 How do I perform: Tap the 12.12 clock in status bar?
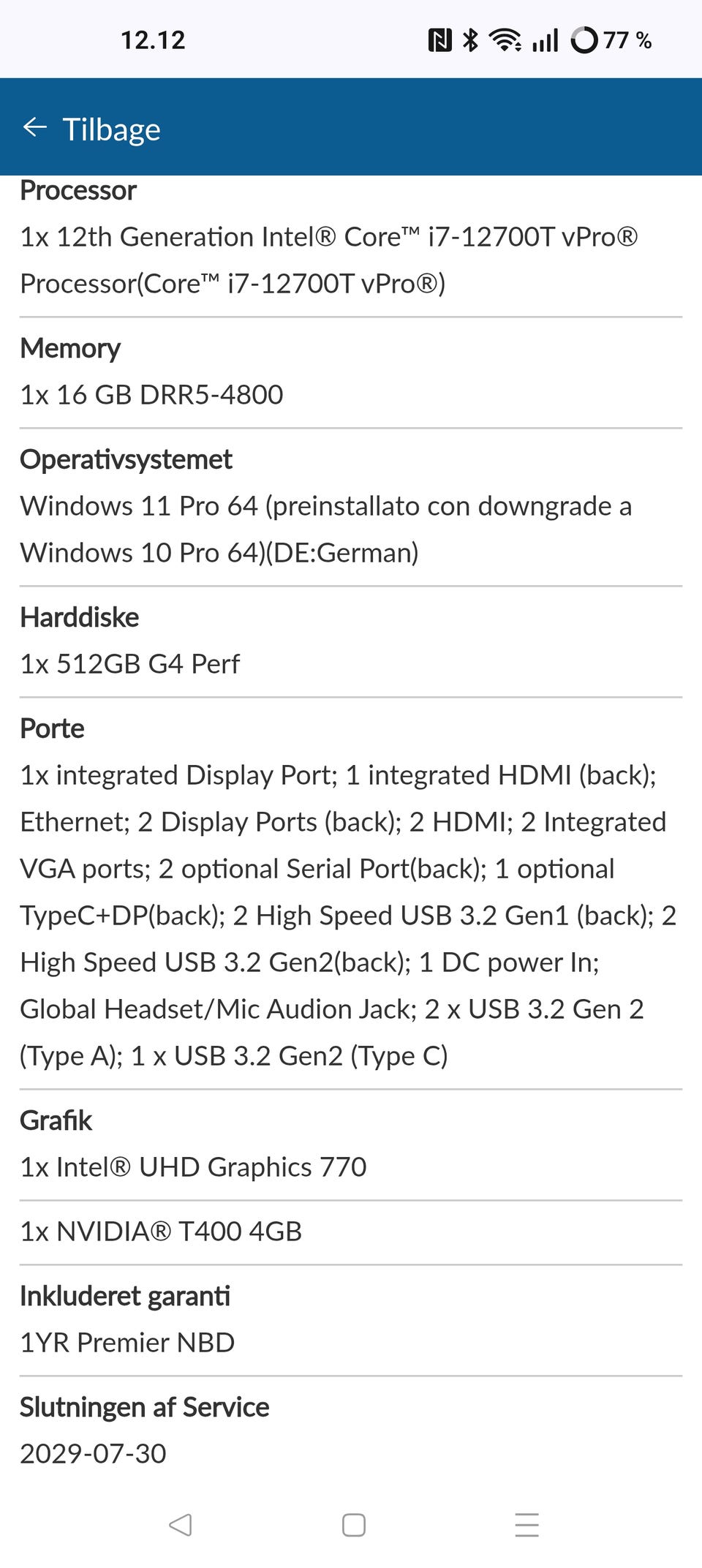(153, 40)
